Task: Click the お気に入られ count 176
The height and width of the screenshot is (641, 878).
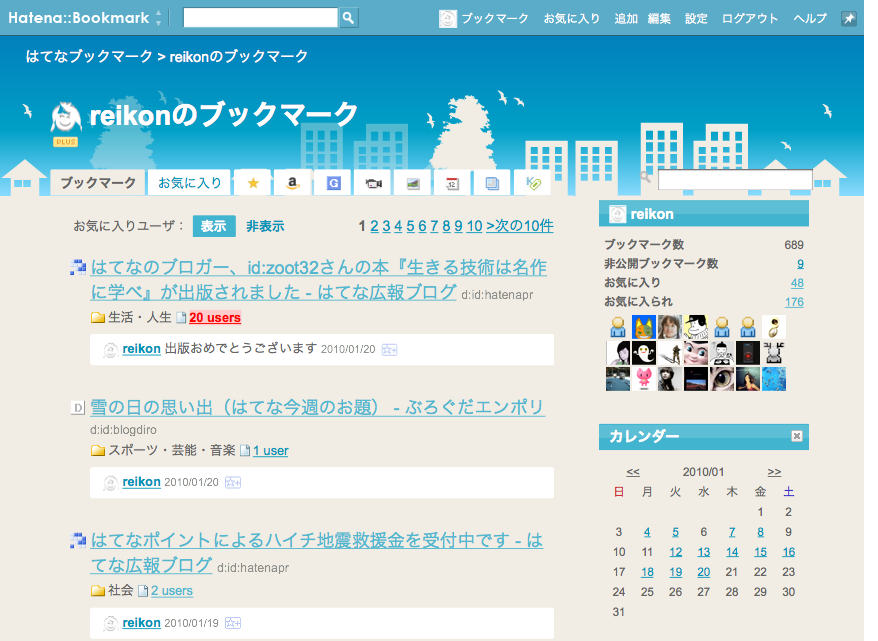Action: (794, 302)
